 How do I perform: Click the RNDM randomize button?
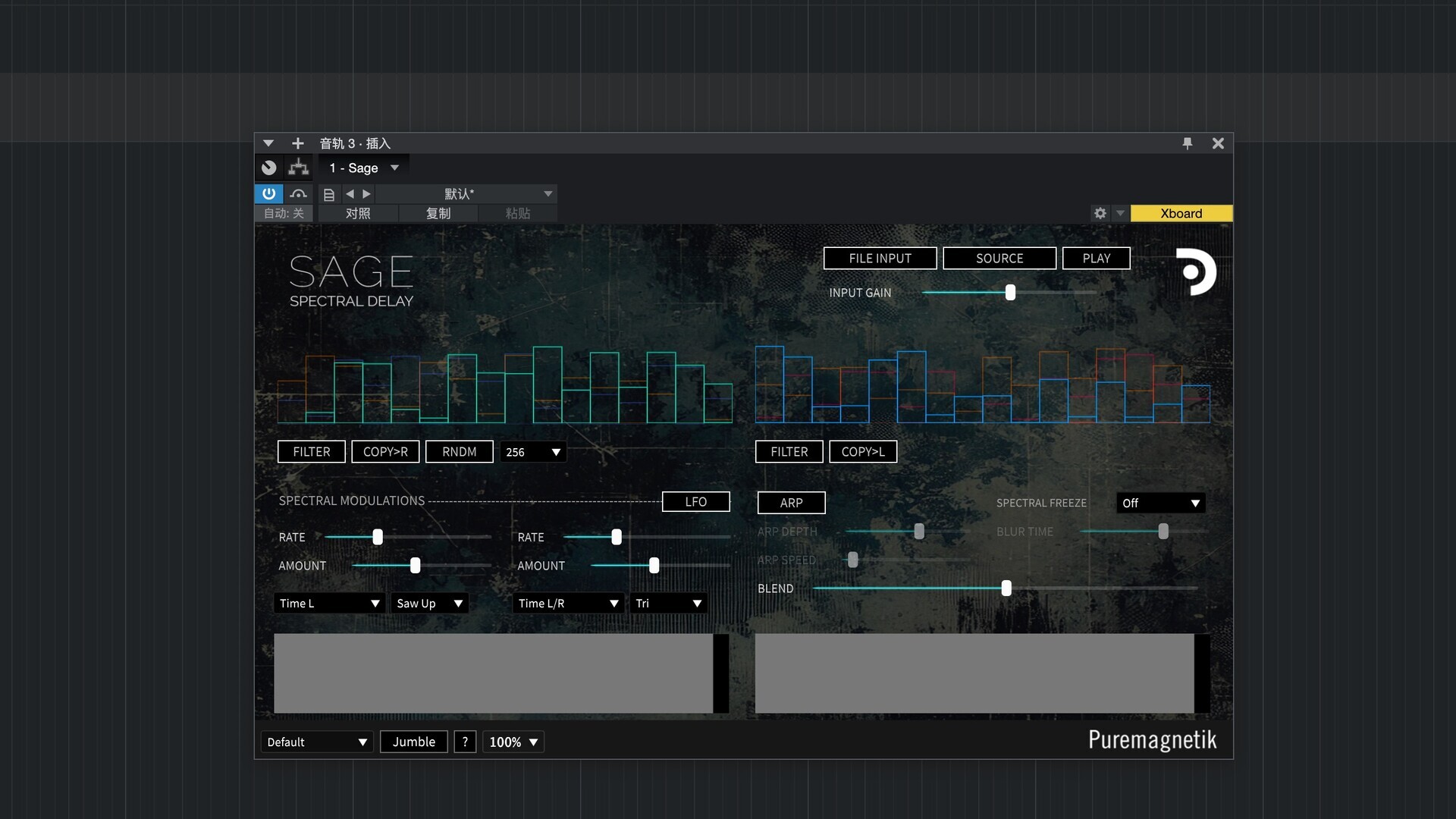pos(460,451)
